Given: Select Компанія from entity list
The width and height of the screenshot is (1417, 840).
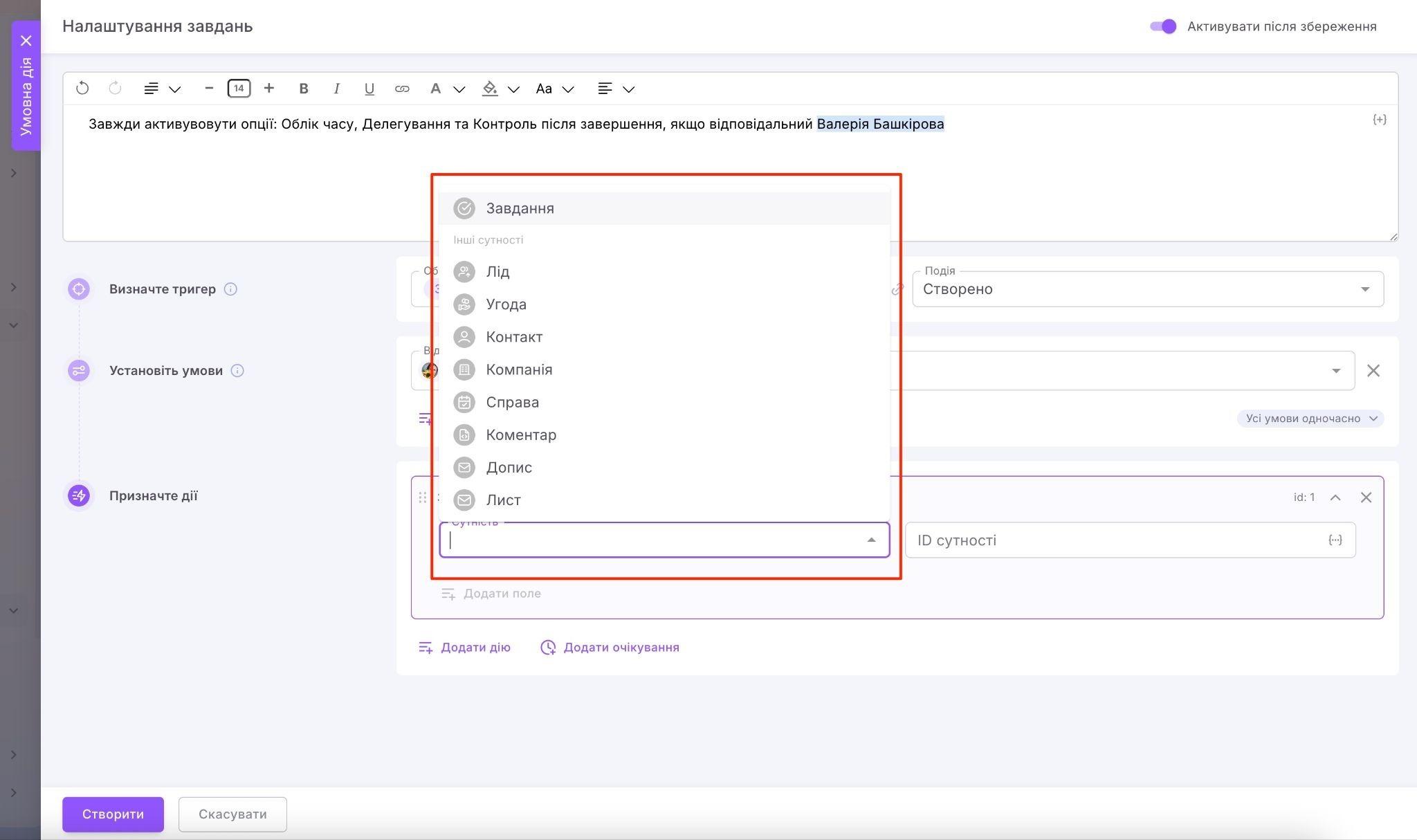Looking at the screenshot, I should (519, 369).
